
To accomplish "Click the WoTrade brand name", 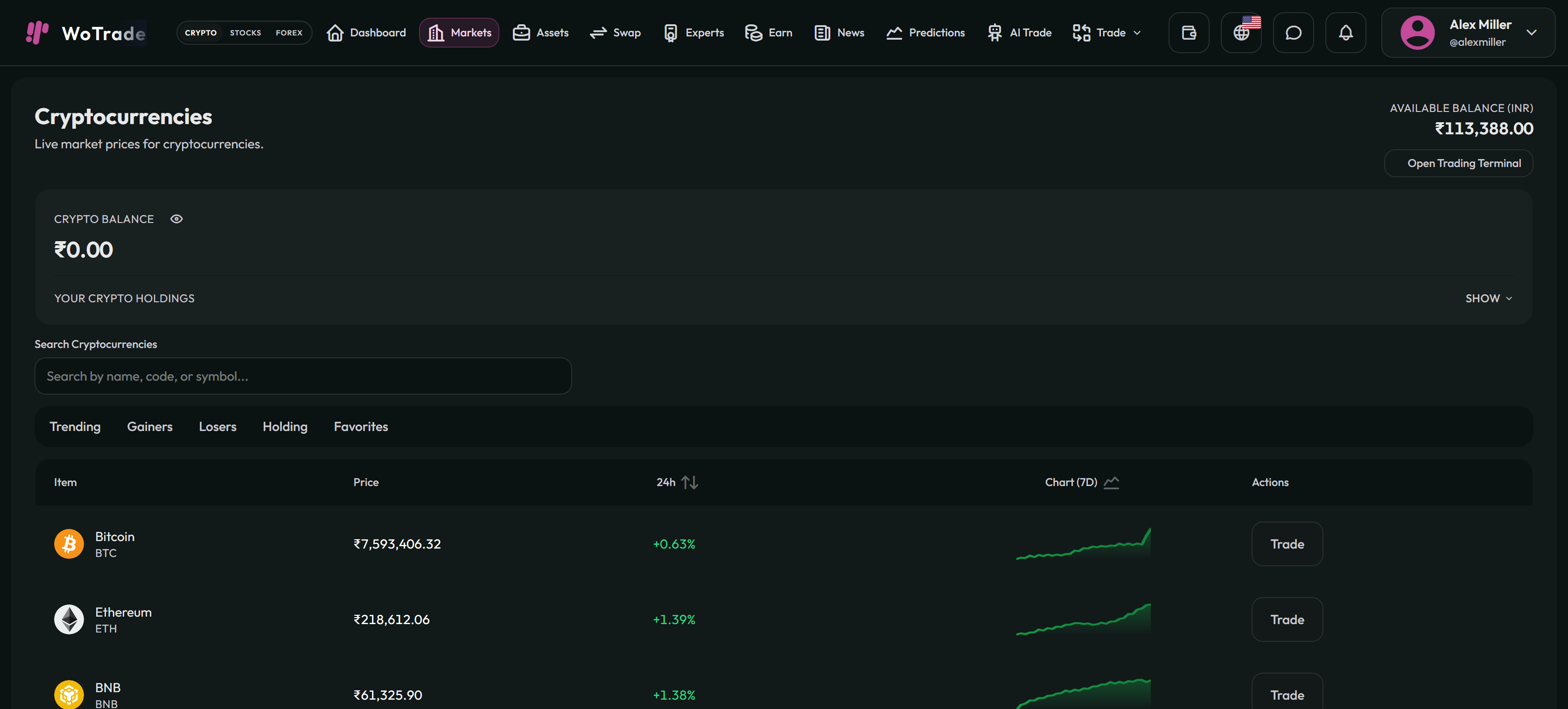I will 104,33.
